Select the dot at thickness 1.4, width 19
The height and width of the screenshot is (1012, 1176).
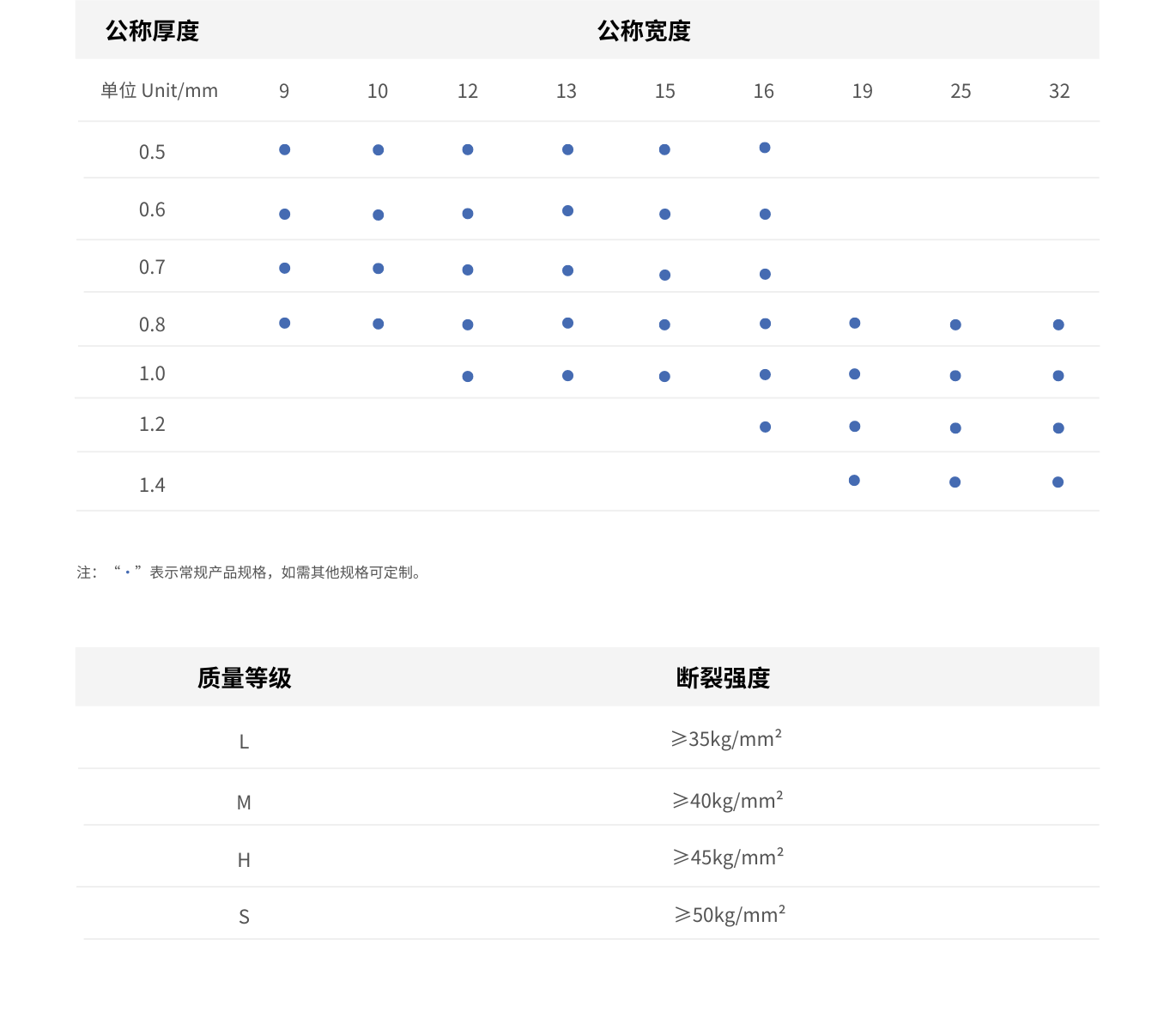click(x=854, y=480)
